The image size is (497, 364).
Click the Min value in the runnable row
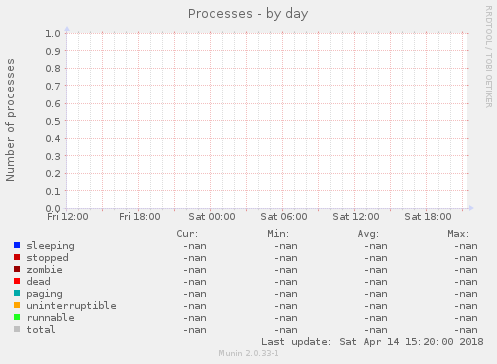point(286,318)
